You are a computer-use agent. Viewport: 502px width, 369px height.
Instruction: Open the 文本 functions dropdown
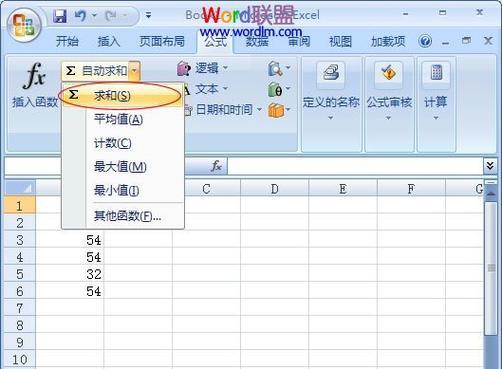tap(206, 89)
